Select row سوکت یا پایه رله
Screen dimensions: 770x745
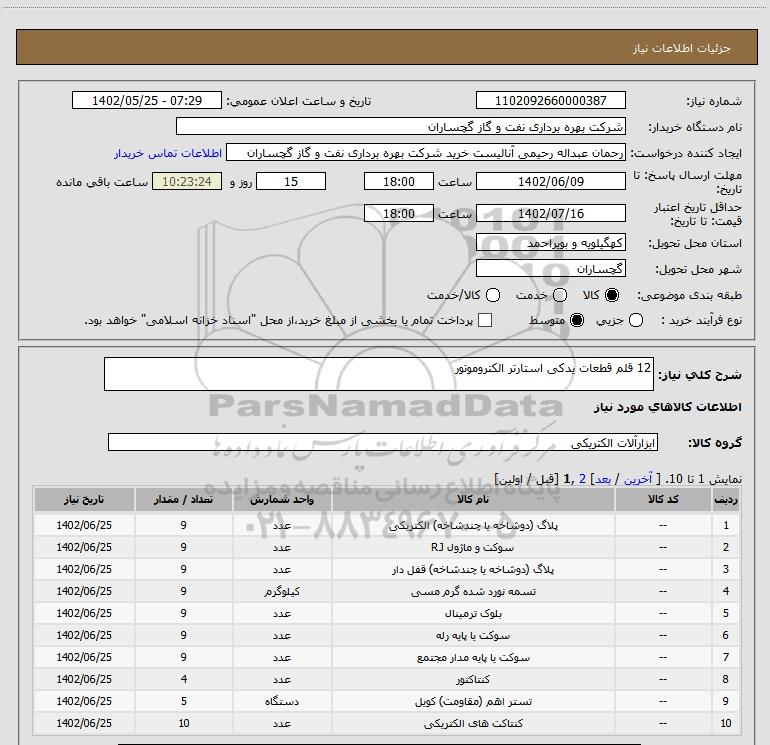coord(386,635)
